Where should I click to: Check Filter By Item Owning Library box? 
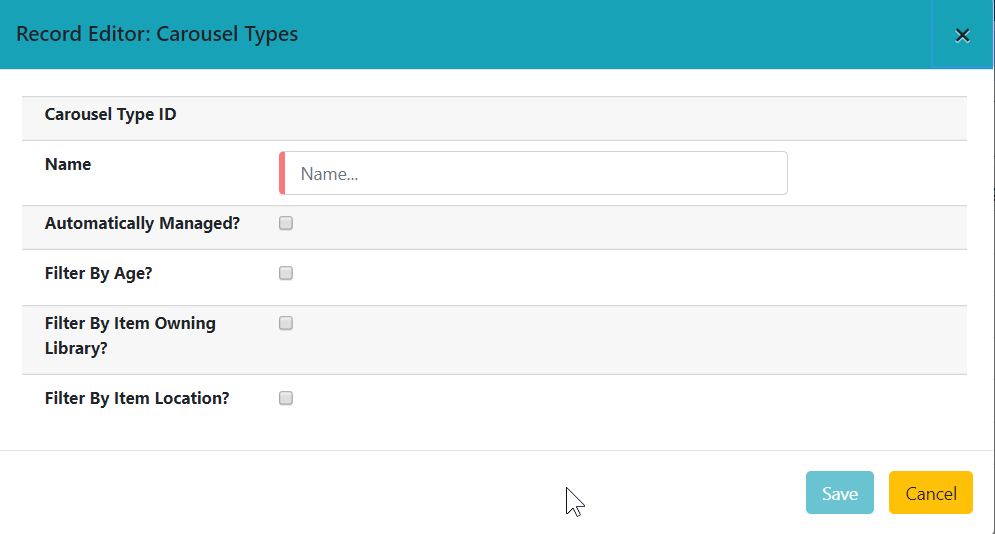click(286, 323)
